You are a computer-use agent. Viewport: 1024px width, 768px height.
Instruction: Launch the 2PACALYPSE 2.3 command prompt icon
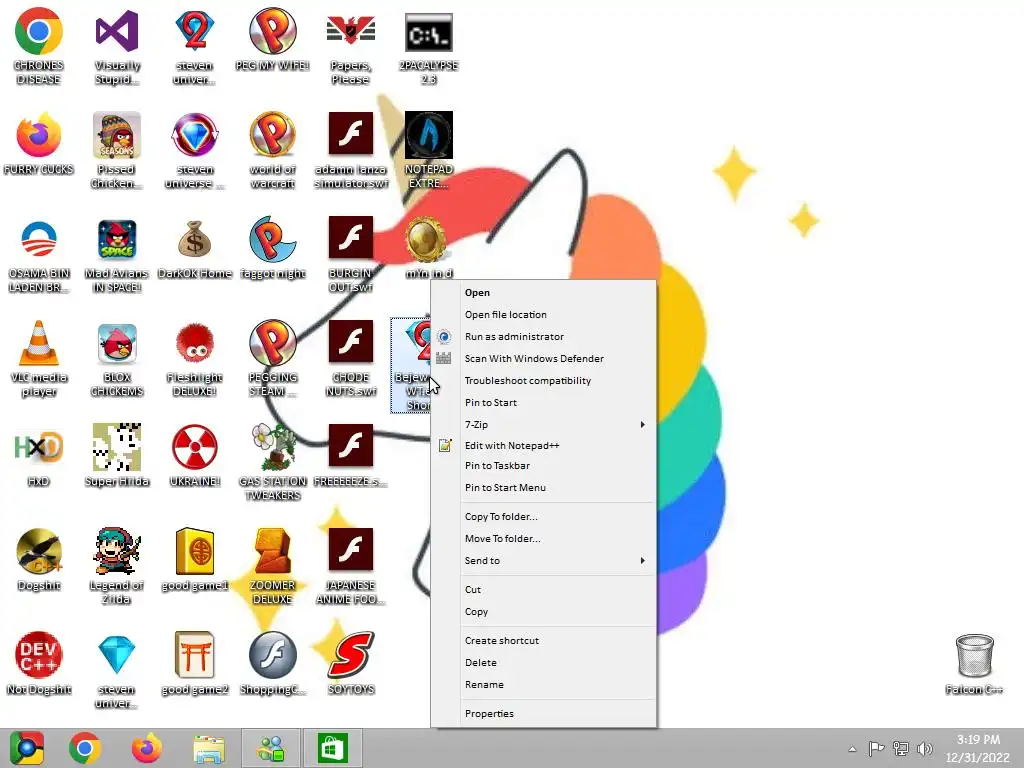point(428,32)
